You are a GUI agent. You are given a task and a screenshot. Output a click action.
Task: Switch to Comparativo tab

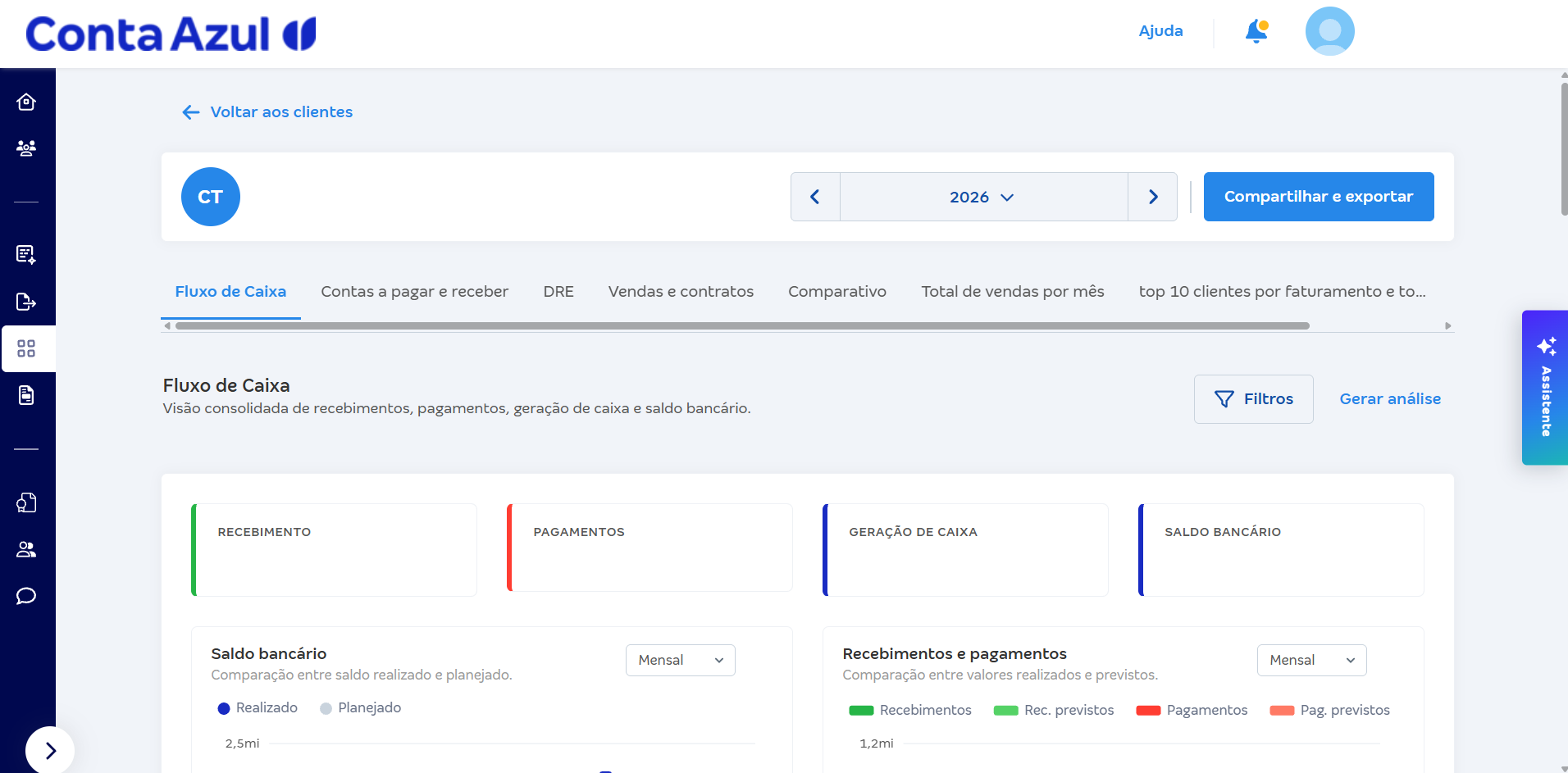click(836, 292)
